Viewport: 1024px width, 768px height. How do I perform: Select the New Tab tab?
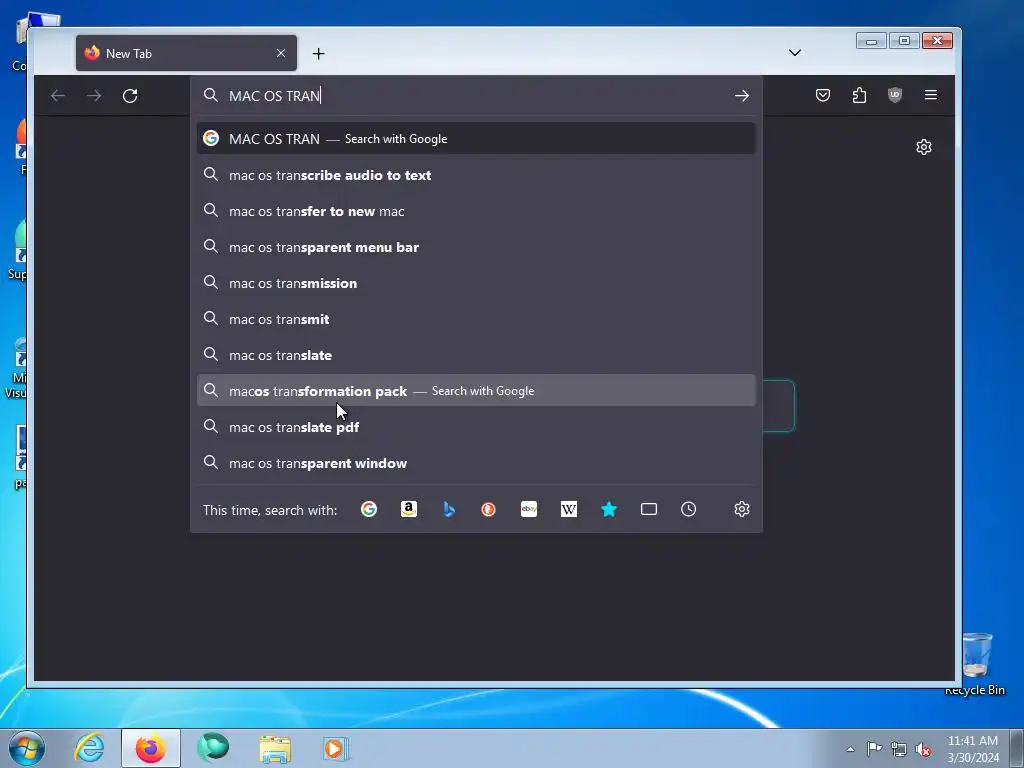point(186,54)
